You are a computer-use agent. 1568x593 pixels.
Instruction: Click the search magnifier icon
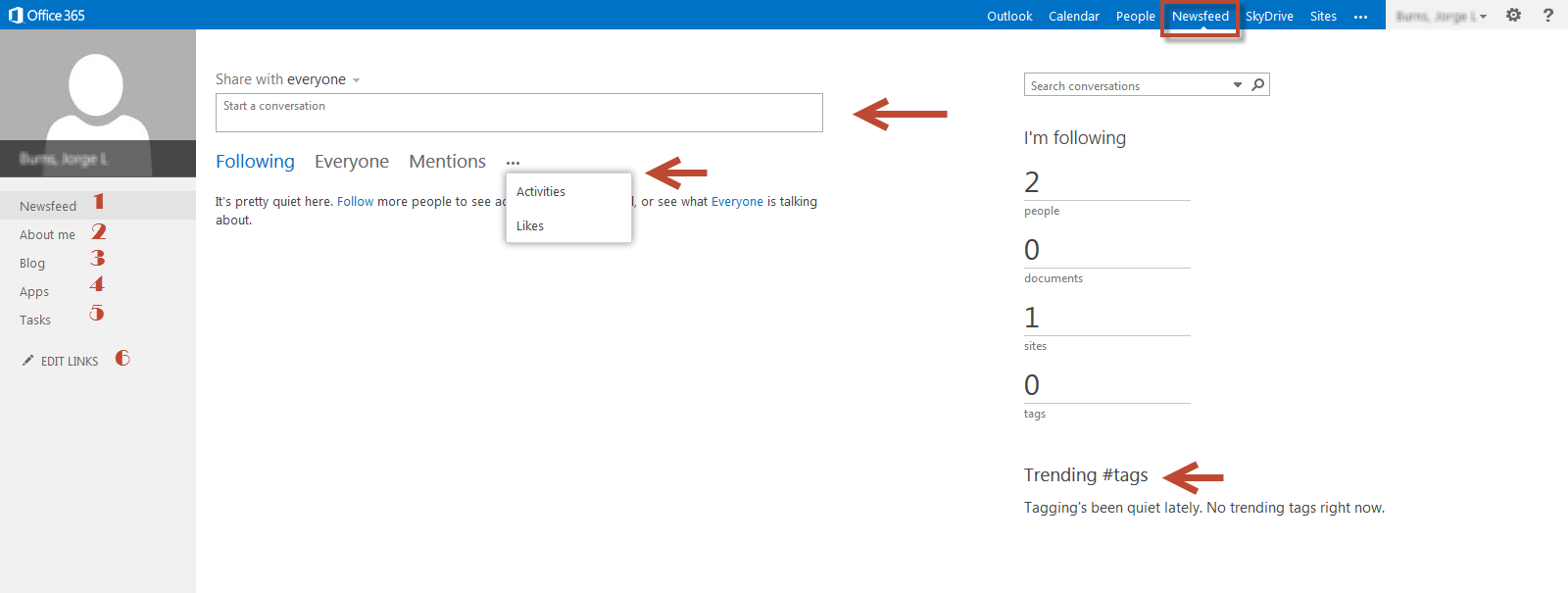point(1258,85)
